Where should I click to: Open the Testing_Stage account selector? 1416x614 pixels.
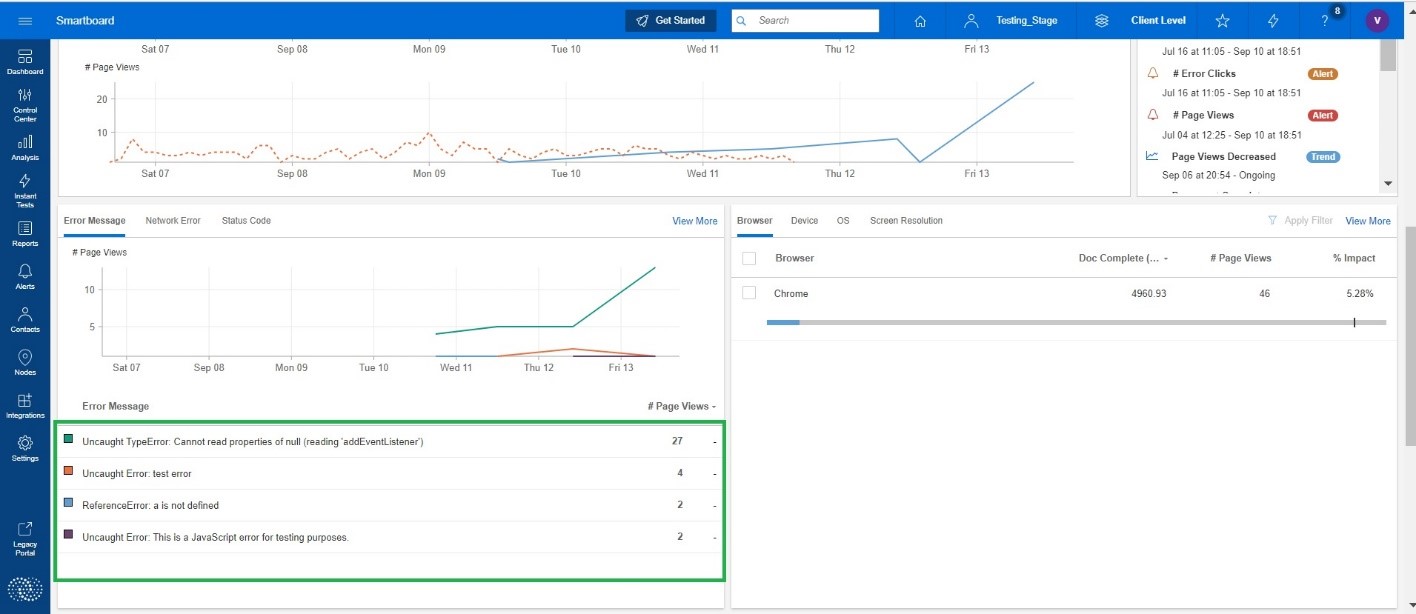[x=1026, y=21]
